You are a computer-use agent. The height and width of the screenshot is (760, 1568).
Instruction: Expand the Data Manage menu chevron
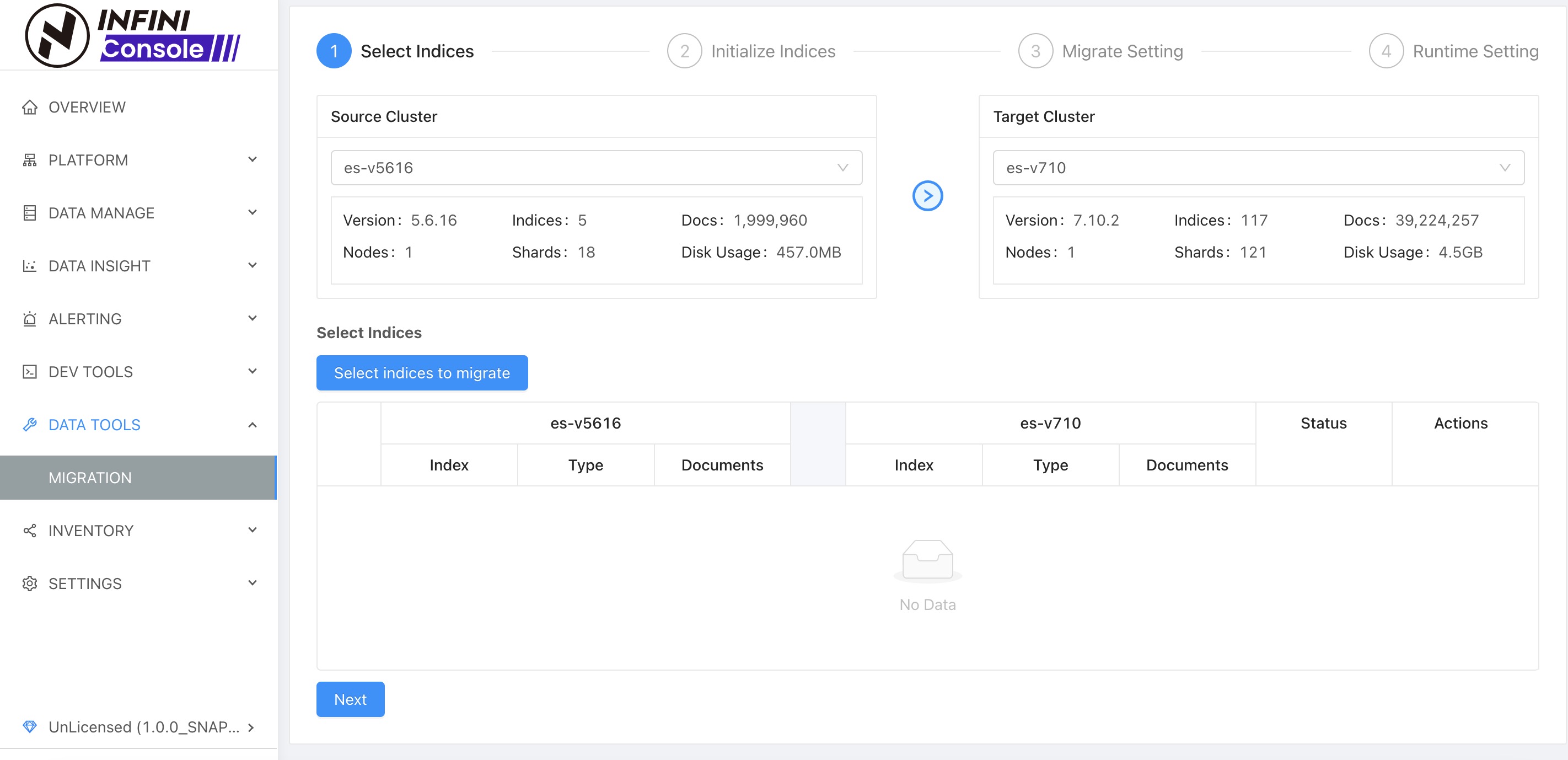252,212
